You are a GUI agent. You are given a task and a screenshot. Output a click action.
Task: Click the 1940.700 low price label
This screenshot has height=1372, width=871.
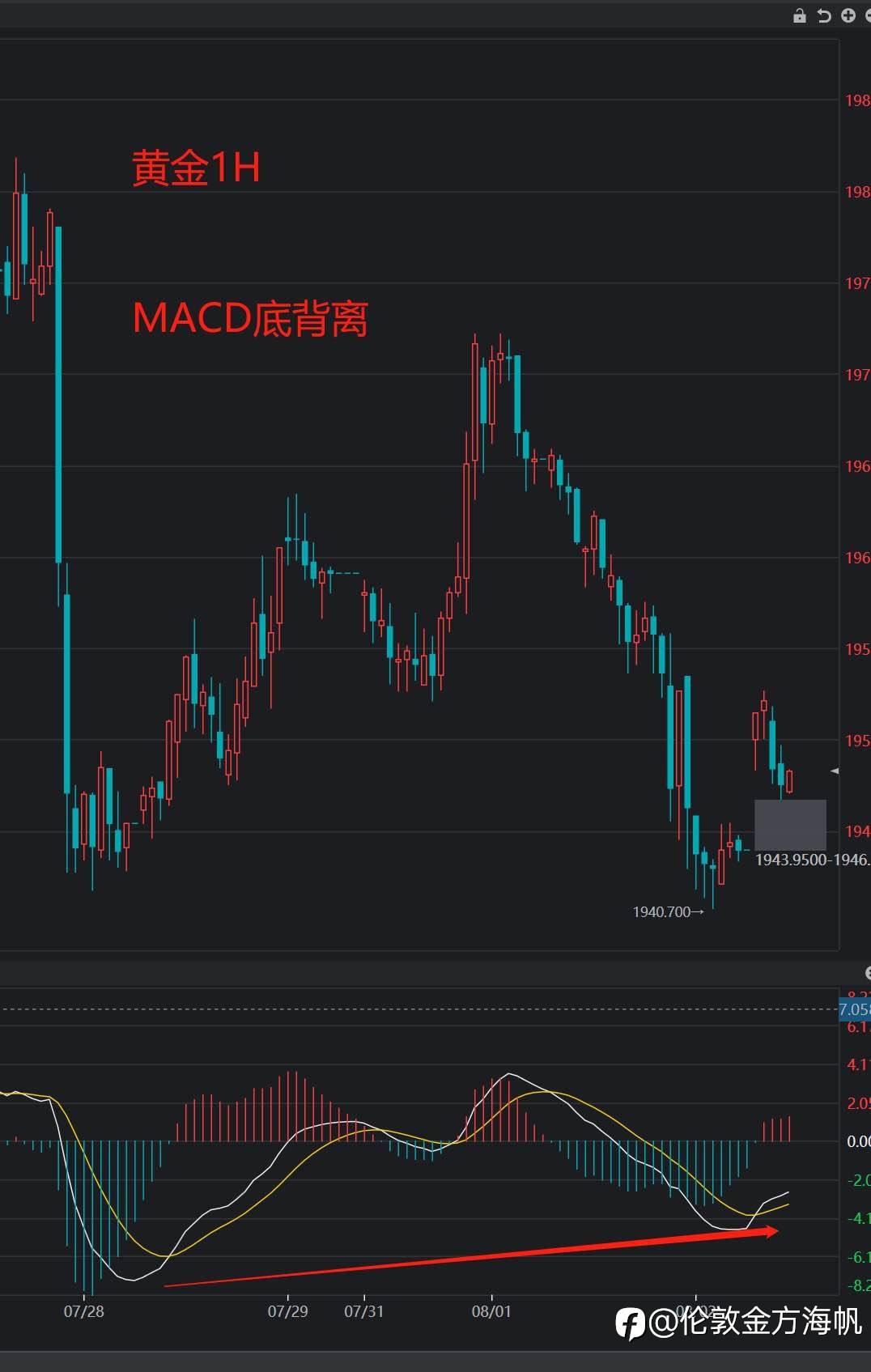pos(668,912)
